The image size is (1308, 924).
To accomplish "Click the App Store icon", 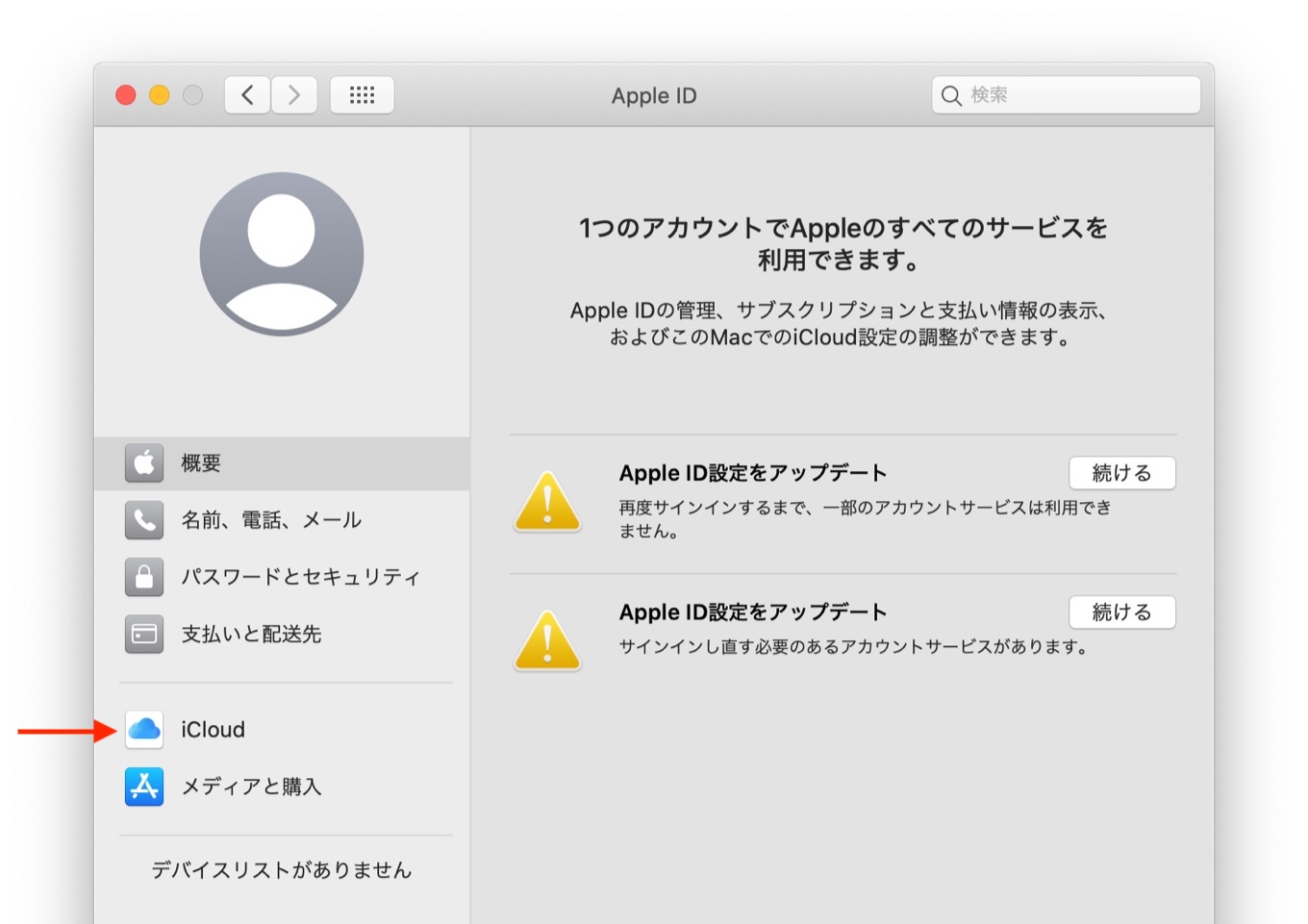I will [144, 787].
